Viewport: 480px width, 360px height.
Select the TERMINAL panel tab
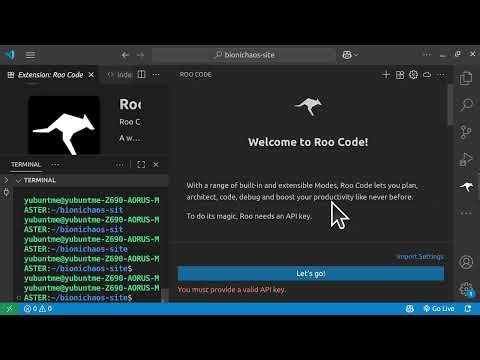(26, 165)
